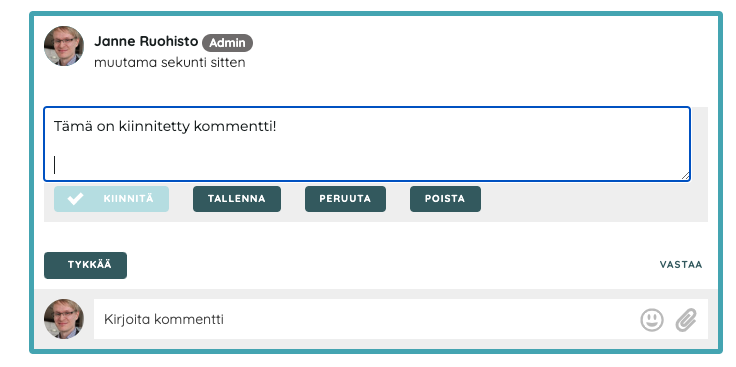
Task: Open the emoji picker smiley icon
Action: 652,320
